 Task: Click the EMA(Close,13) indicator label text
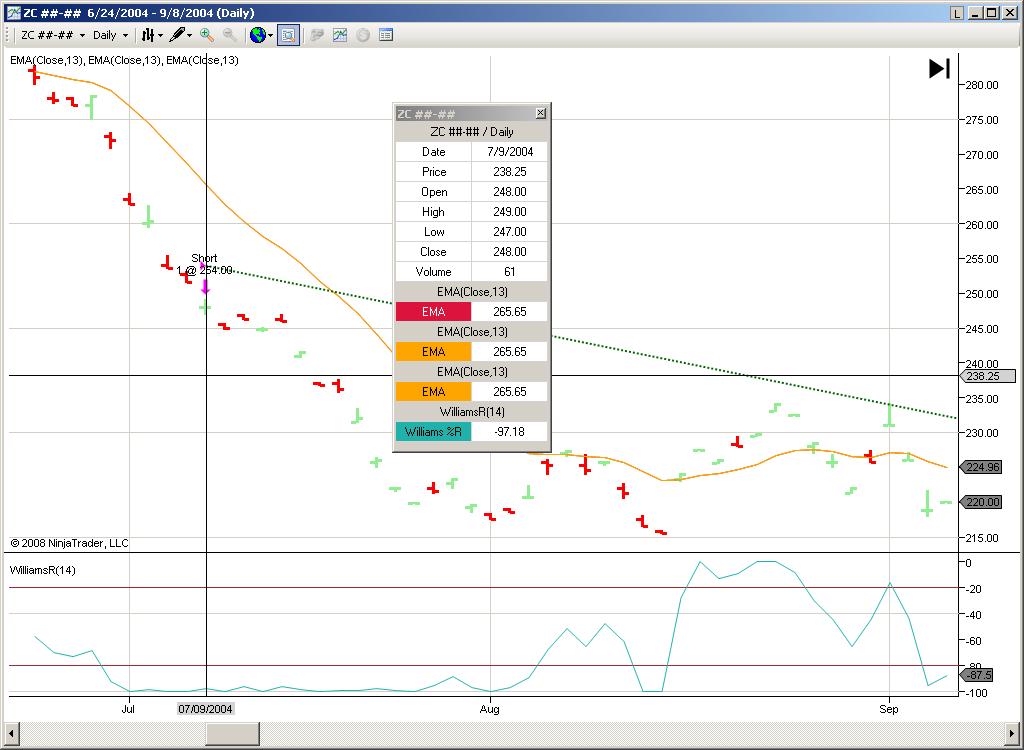(x=124, y=60)
